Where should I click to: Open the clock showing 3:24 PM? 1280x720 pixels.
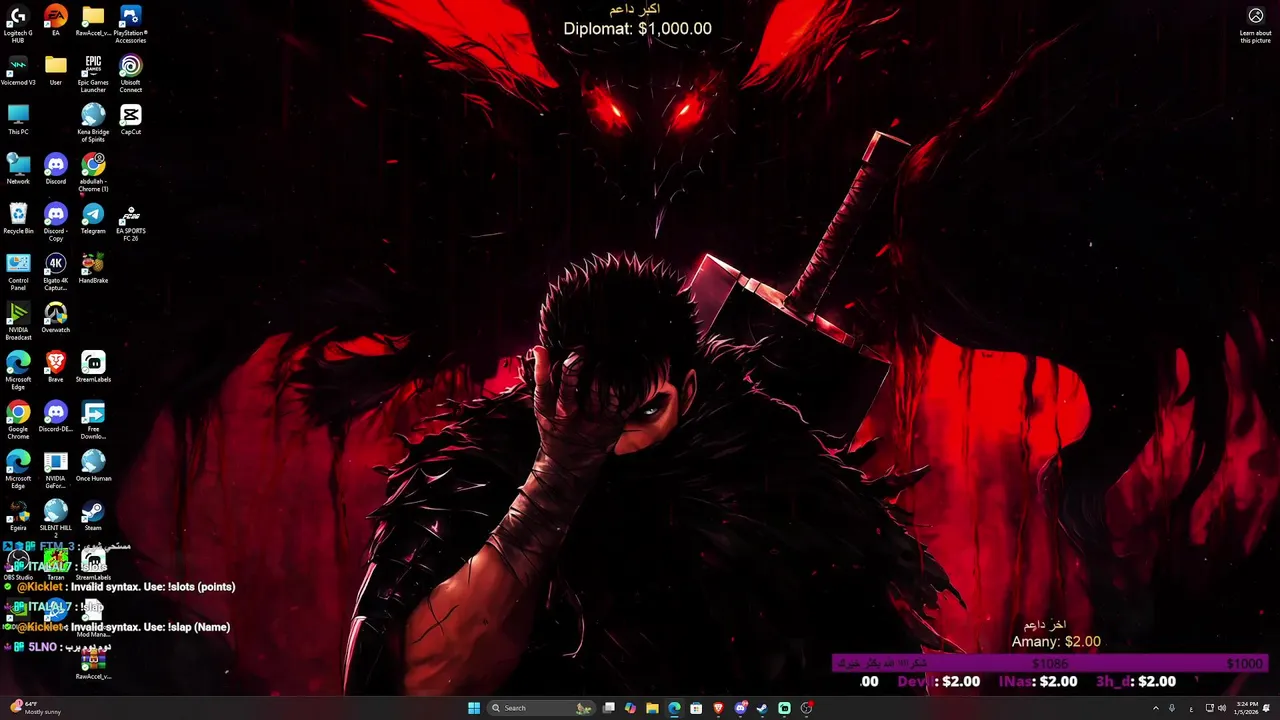coord(1248,708)
